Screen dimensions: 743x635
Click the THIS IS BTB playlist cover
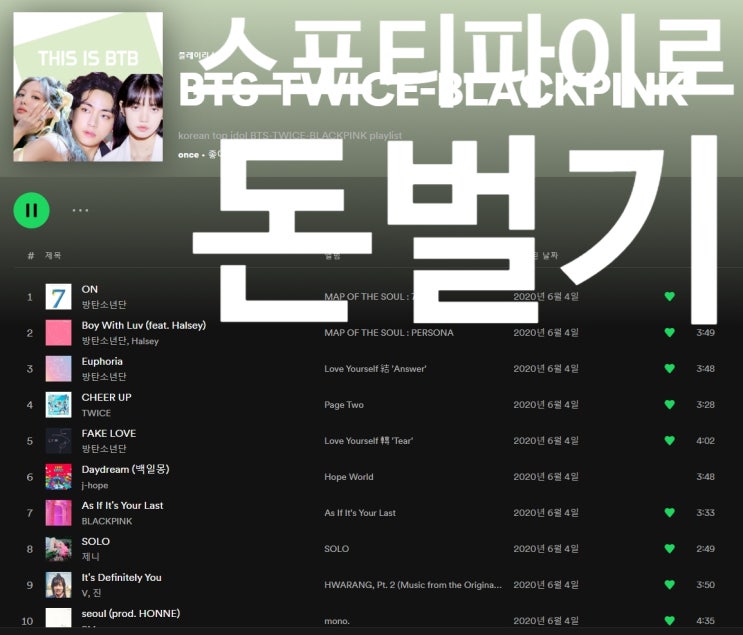point(88,87)
